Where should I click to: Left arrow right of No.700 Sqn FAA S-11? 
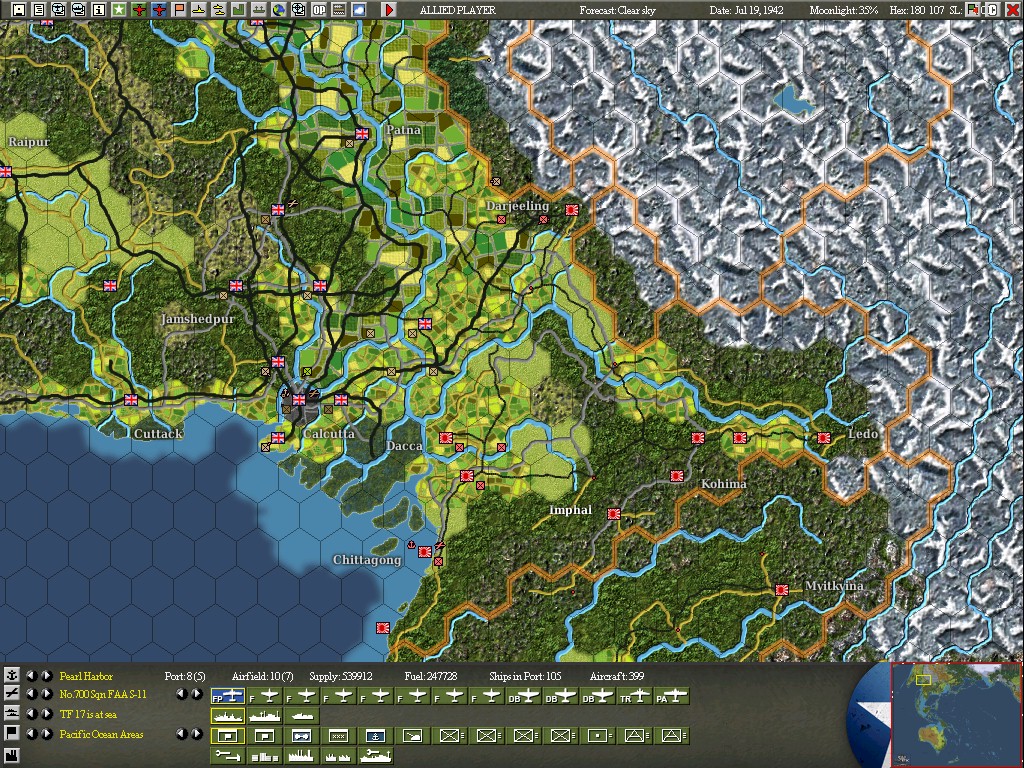click(182, 694)
